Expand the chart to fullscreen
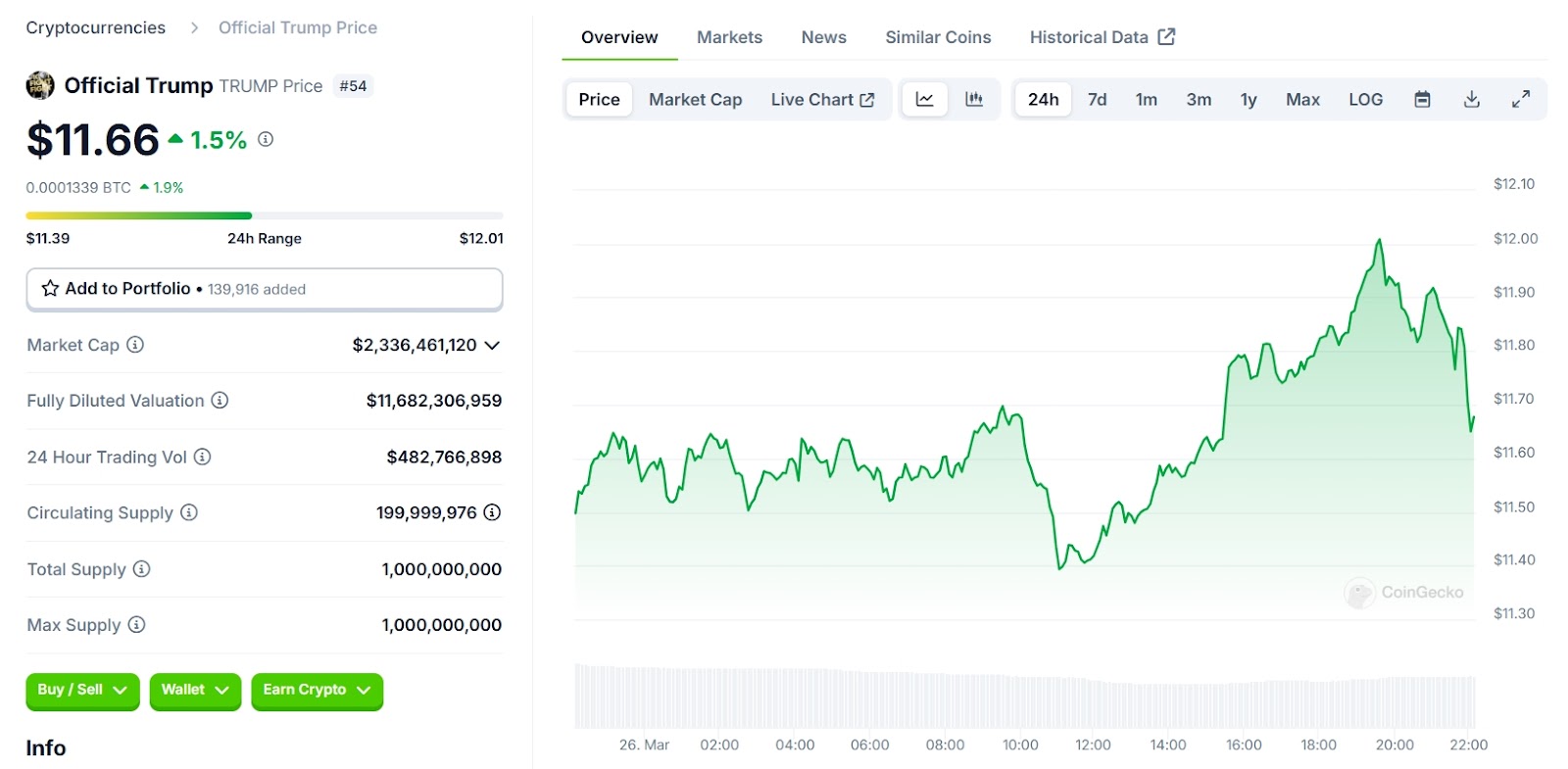Viewport: 1568px width, 769px height. point(1520,100)
